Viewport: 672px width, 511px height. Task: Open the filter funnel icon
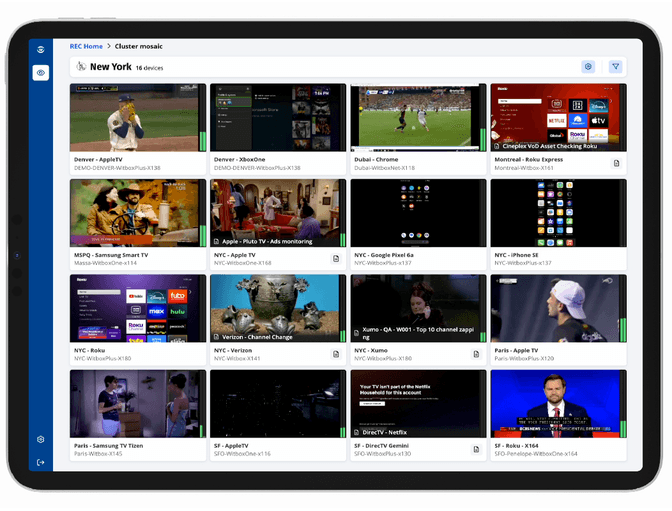pos(615,67)
